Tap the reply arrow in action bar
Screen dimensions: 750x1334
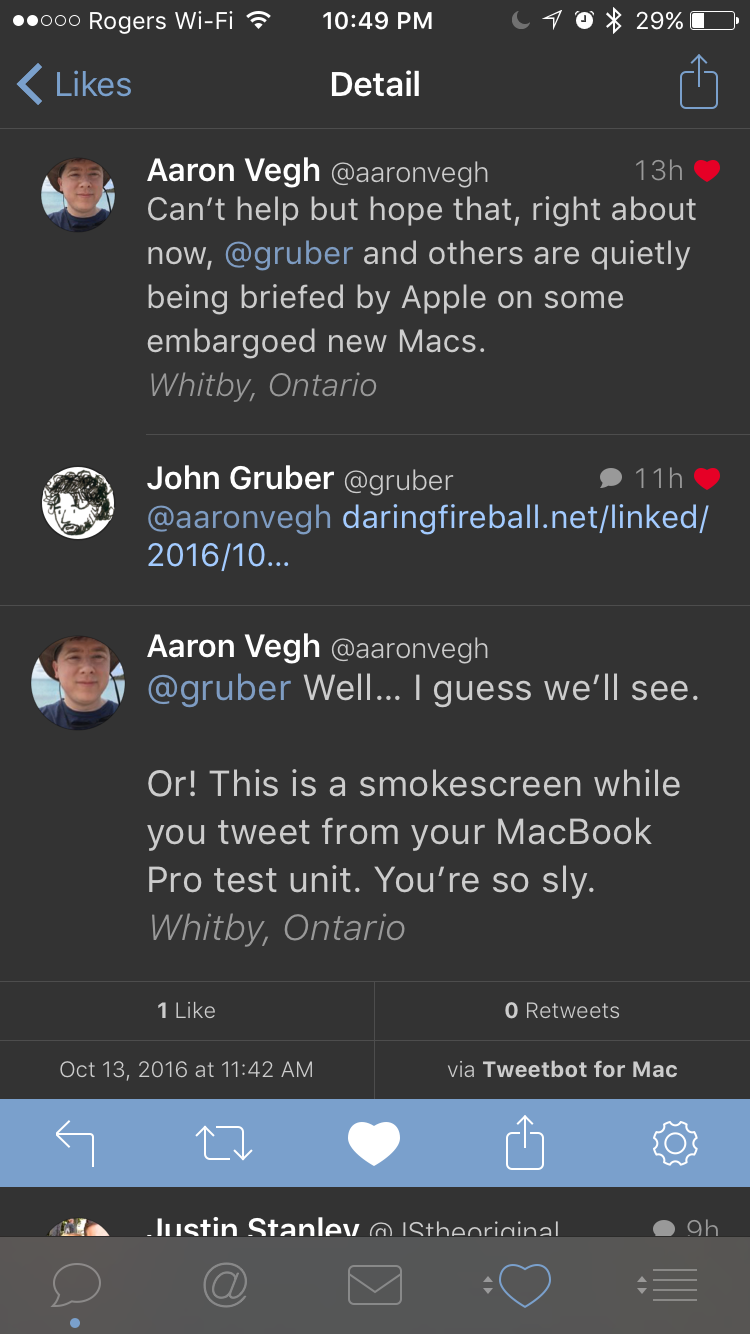point(75,1143)
